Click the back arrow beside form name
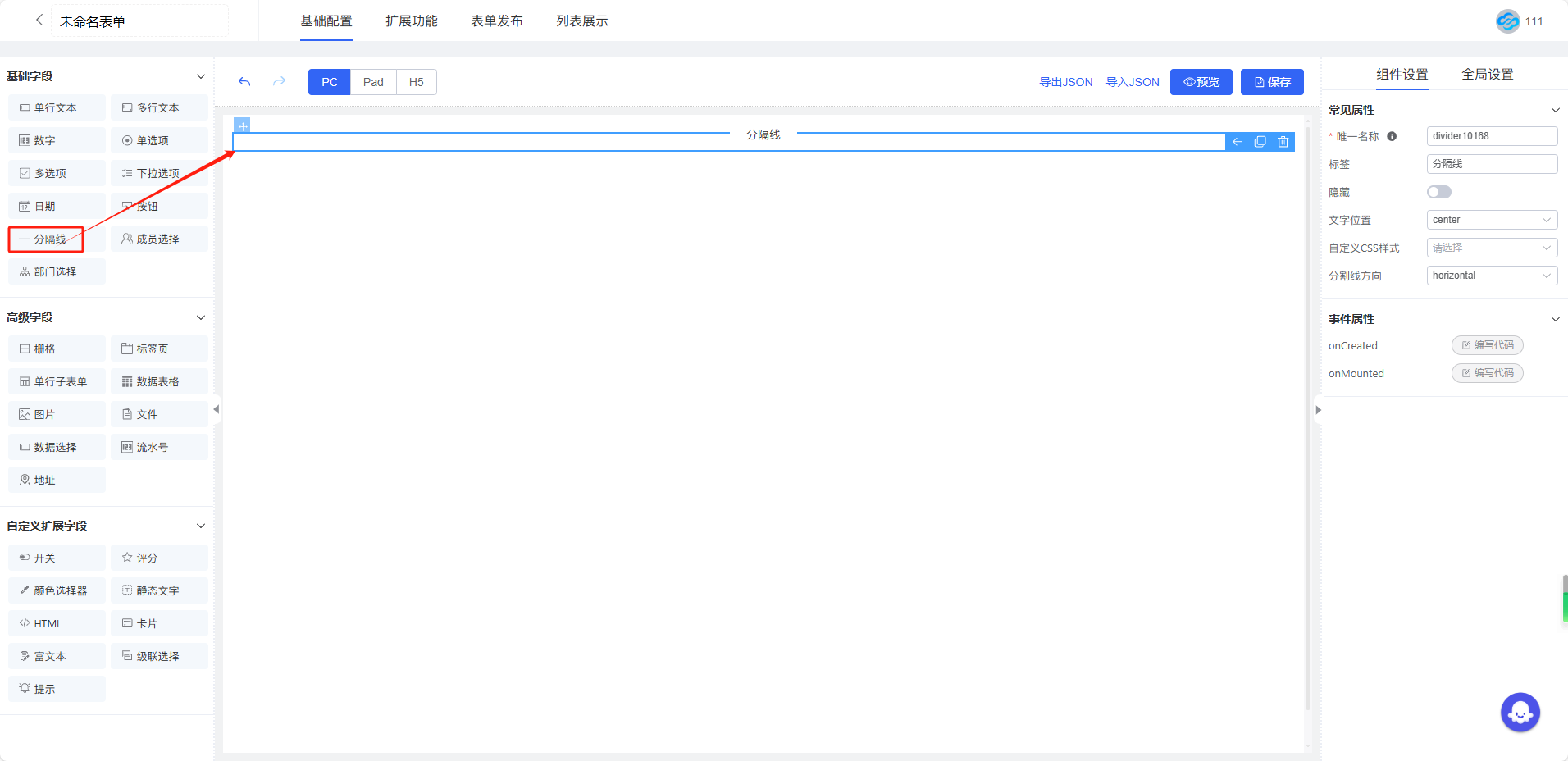The height and width of the screenshot is (761, 1568). point(39,21)
